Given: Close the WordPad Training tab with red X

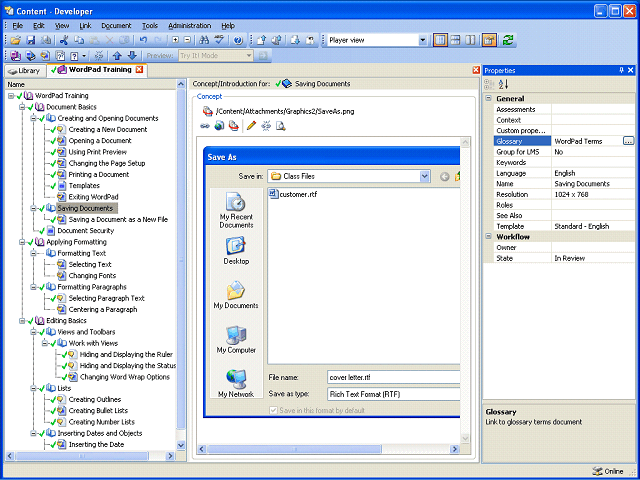Looking at the screenshot, I should point(139,69).
